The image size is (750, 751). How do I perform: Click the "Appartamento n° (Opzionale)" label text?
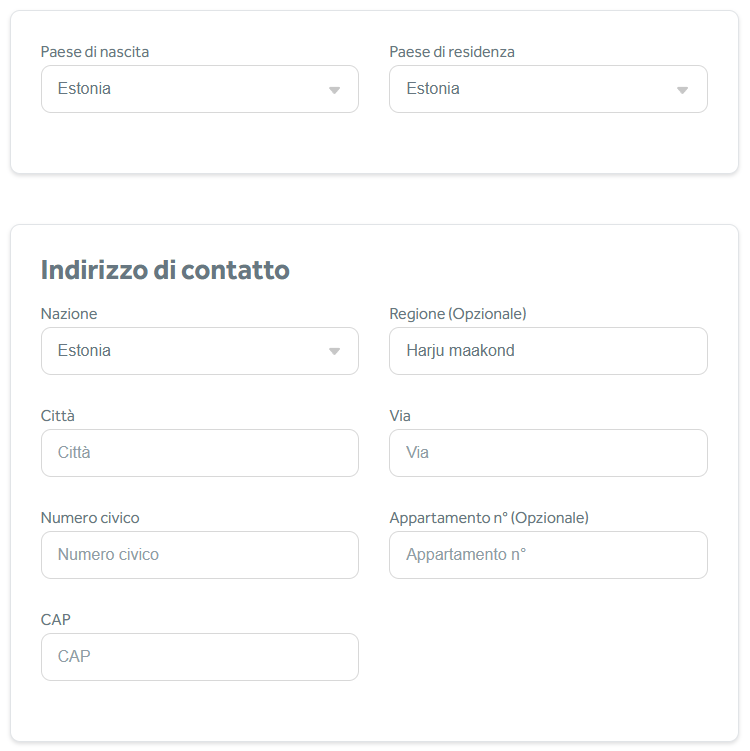pyautogui.click(x=488, y=518)
